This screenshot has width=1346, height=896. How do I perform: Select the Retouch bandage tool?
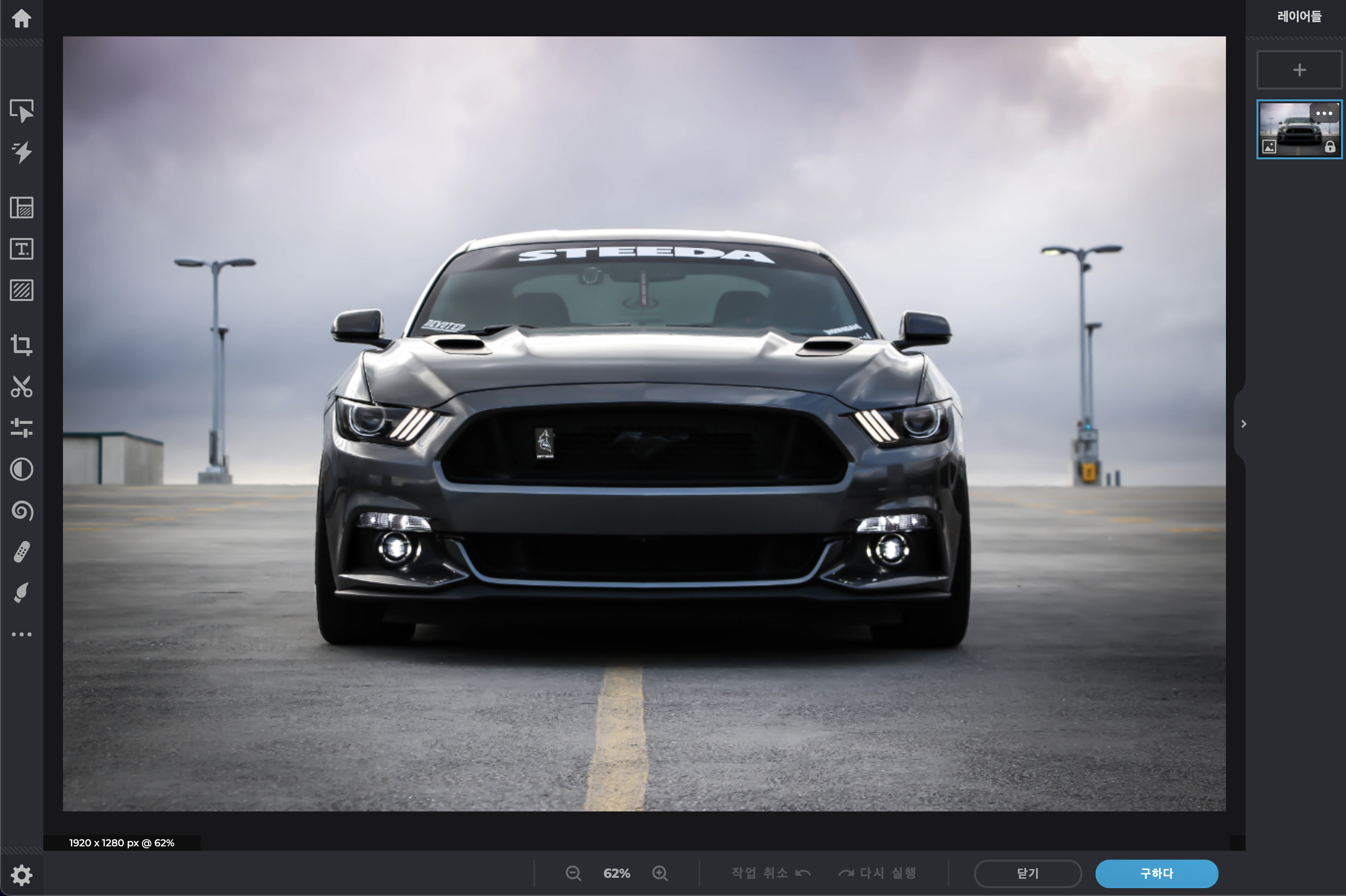[x=22, y=552]
